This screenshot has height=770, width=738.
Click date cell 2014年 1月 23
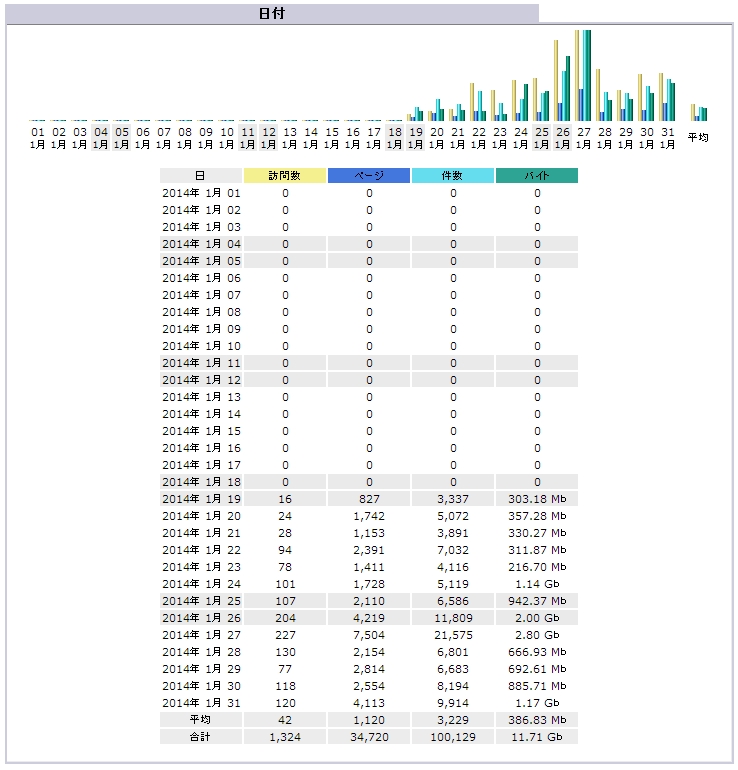201,567
